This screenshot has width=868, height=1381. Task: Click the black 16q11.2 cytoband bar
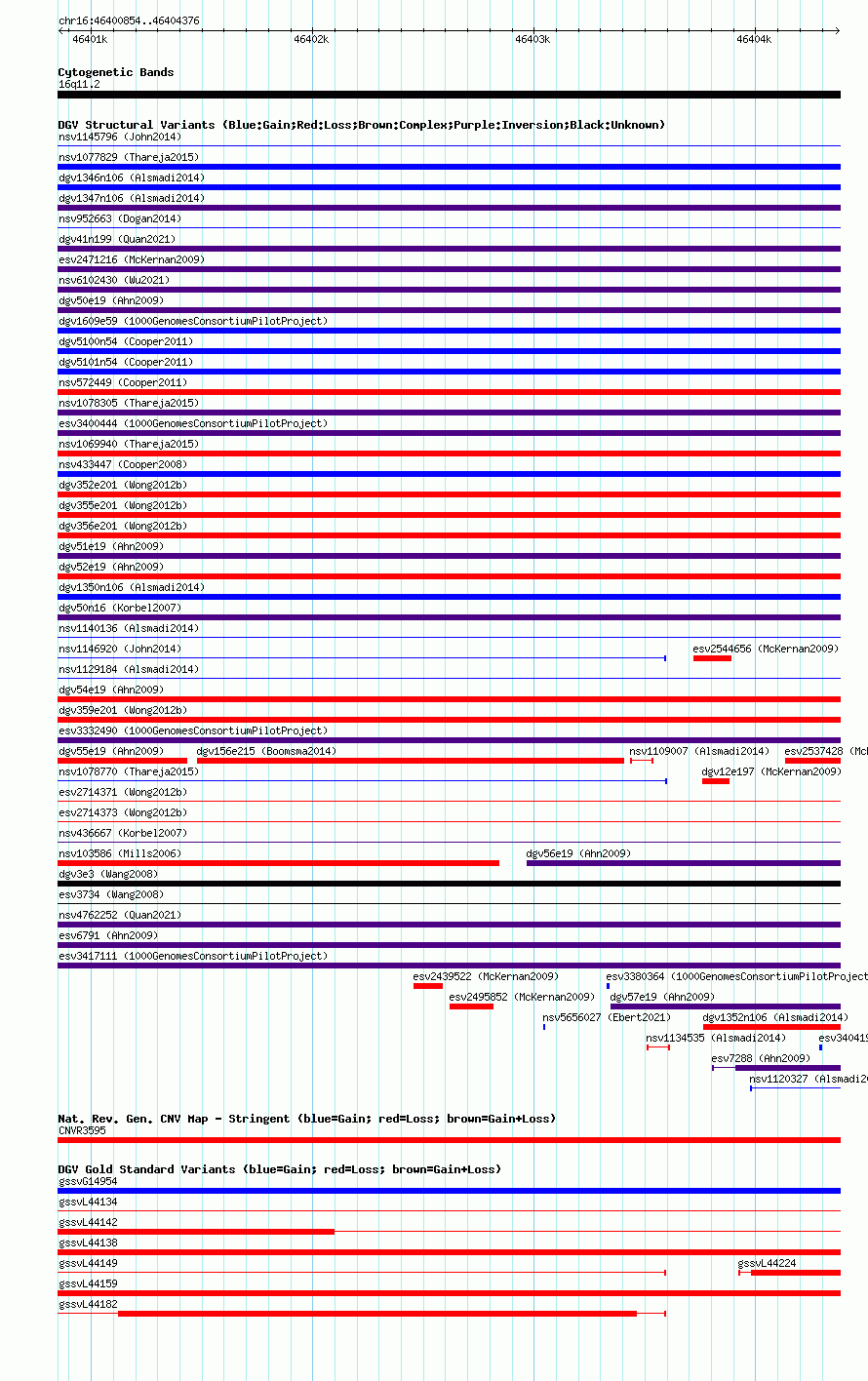(449, 95)
